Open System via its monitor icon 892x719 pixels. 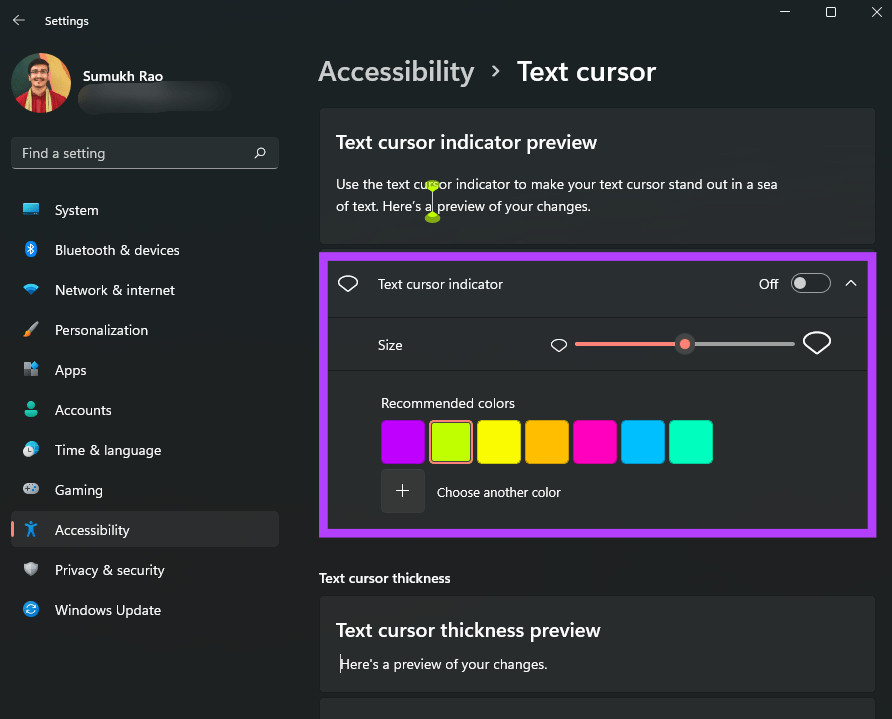click(31, 209)
